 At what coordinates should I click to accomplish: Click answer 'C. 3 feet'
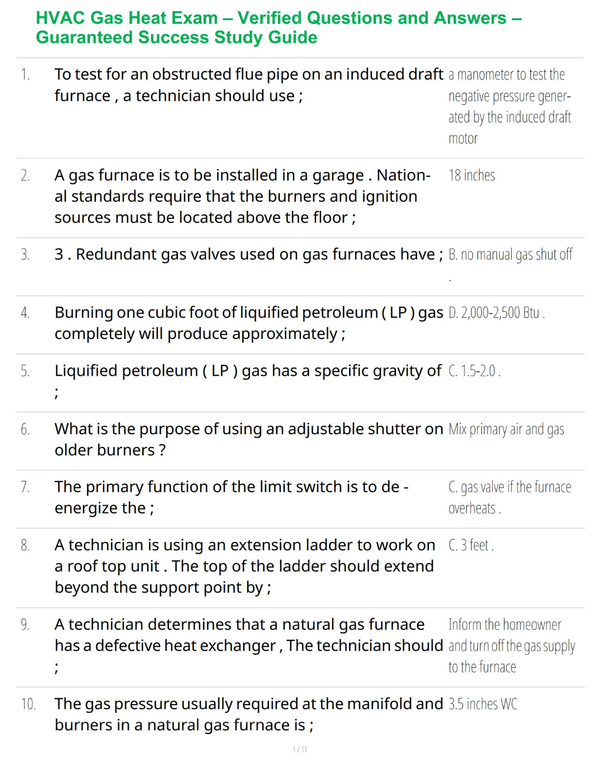(471, 545)
